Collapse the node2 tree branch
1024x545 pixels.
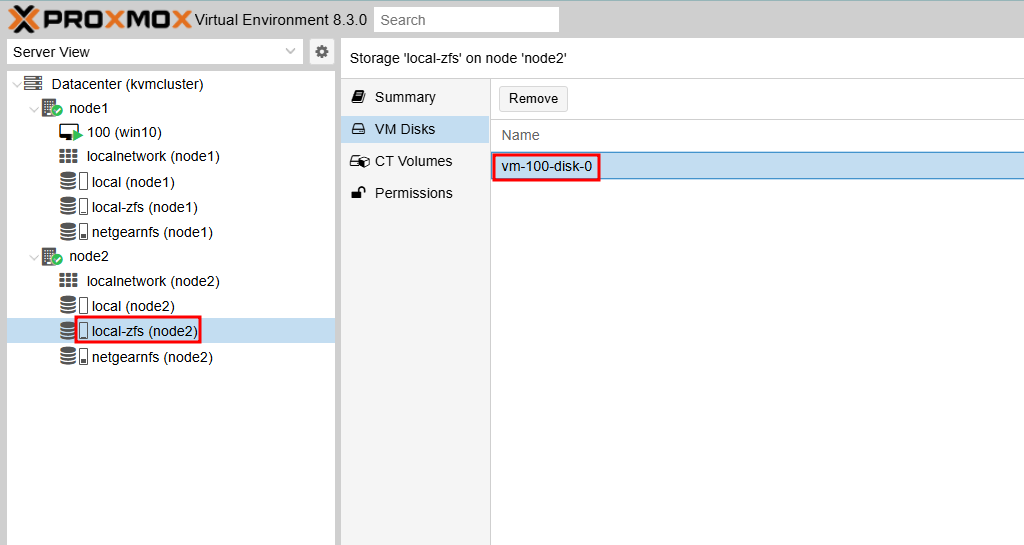click(34, 257)
